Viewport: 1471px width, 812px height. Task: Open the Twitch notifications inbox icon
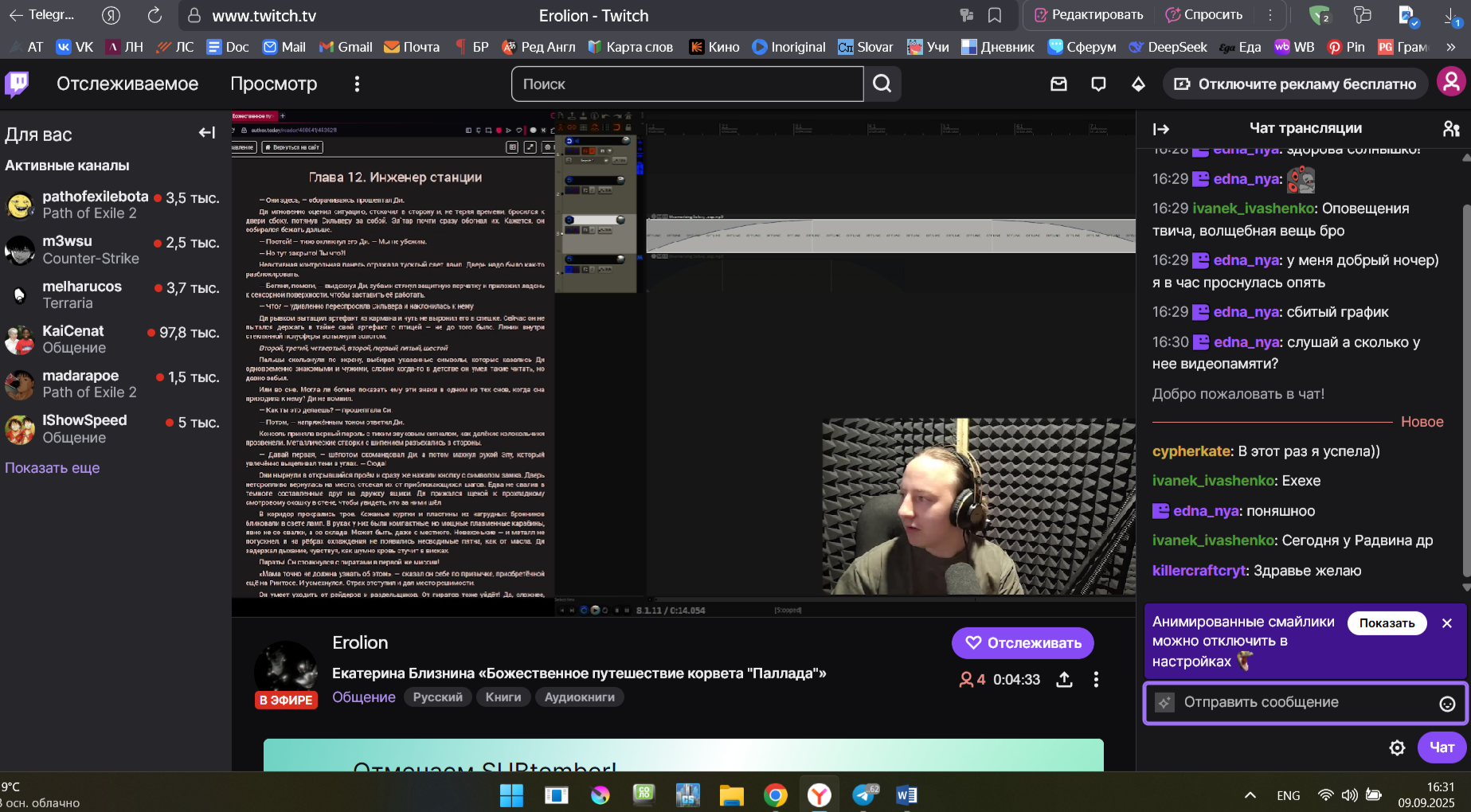pos(1058,84)
